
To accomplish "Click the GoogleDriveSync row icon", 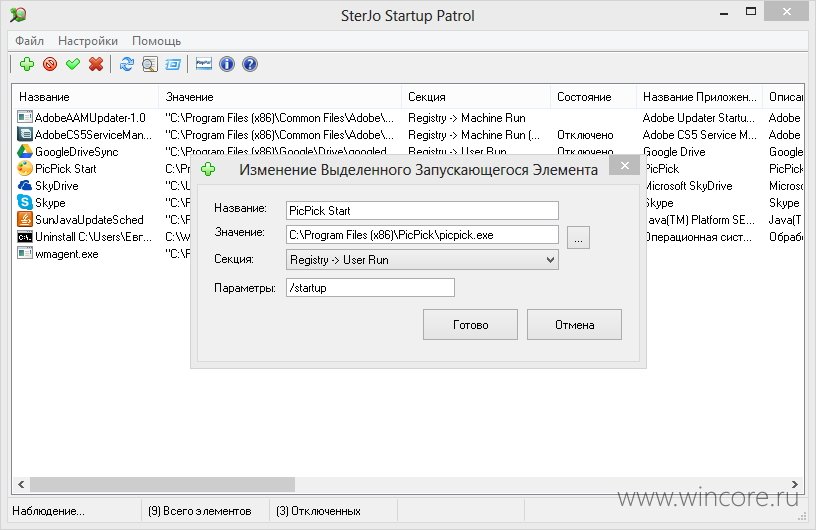I will pos(24,152).
